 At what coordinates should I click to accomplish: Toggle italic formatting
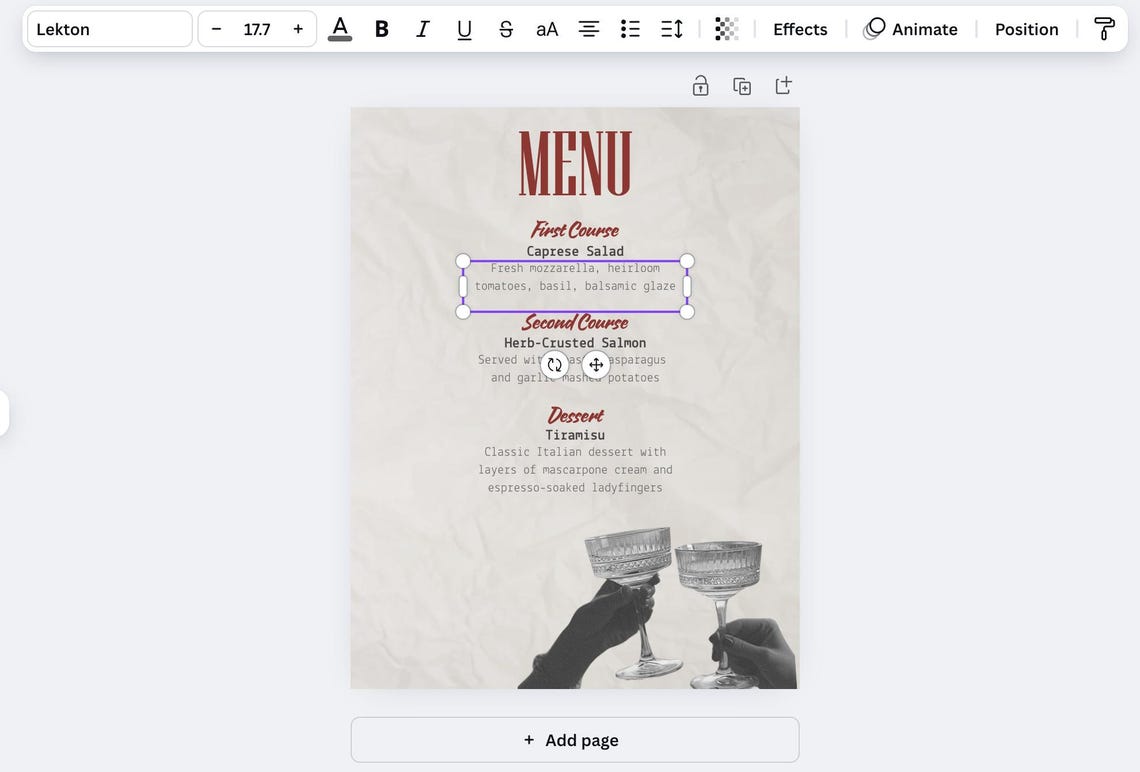point(421,28)
